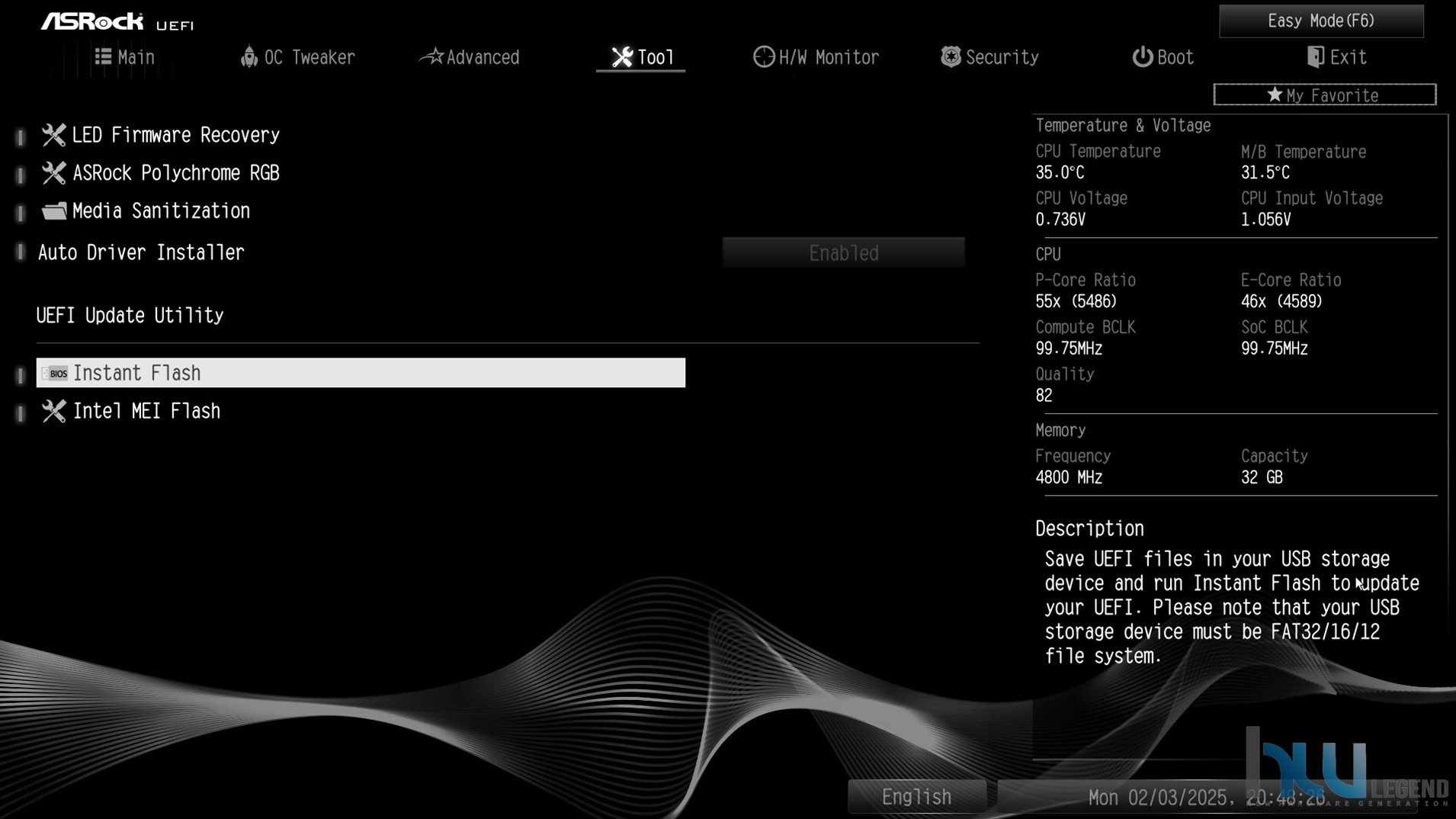
Task: Click the Tool tab wrench icon
Action: pos(622,57)
